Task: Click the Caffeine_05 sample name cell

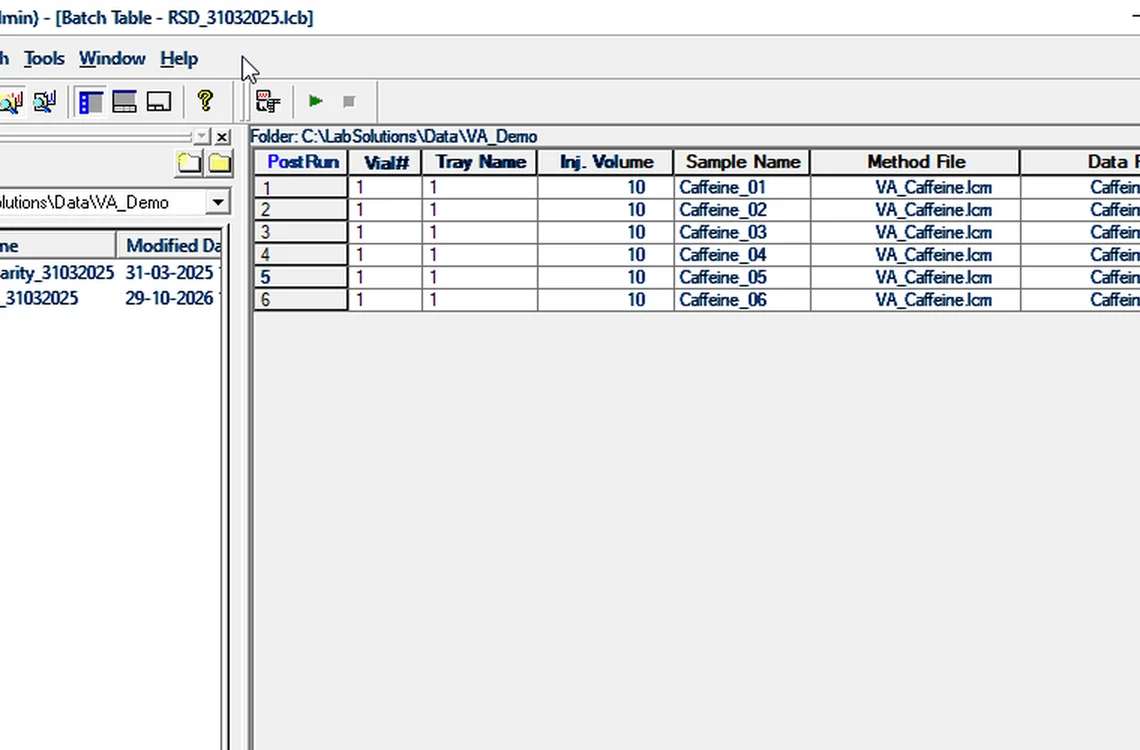Action: (742, 278)
